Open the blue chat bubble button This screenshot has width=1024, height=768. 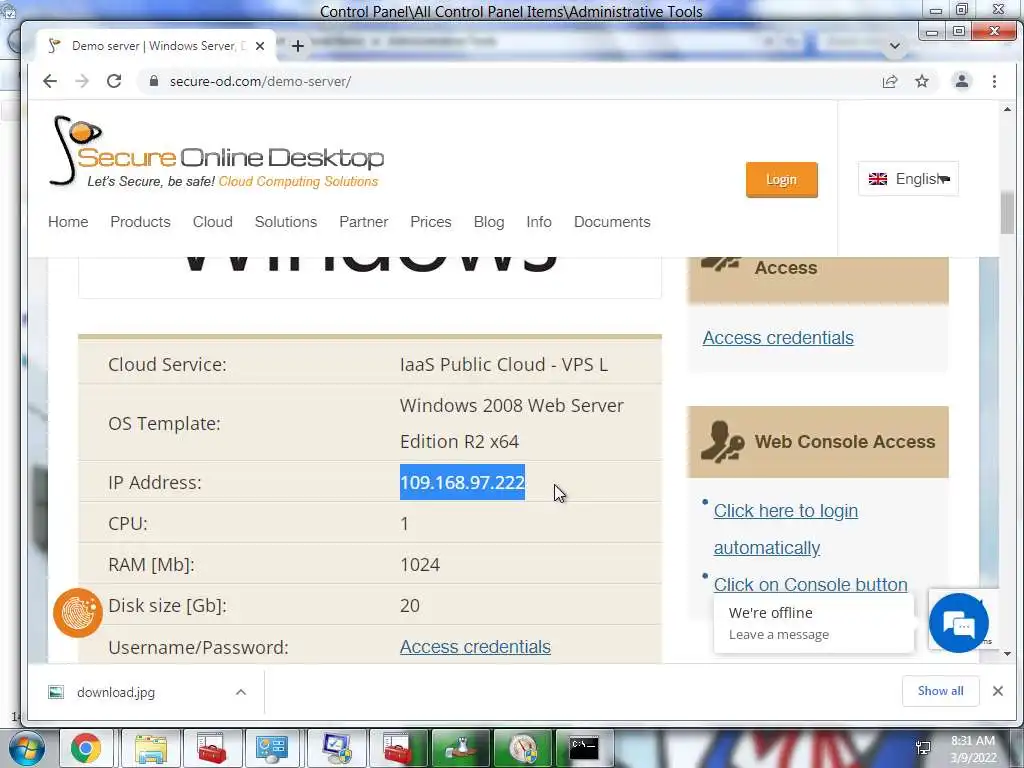(959, 623)
